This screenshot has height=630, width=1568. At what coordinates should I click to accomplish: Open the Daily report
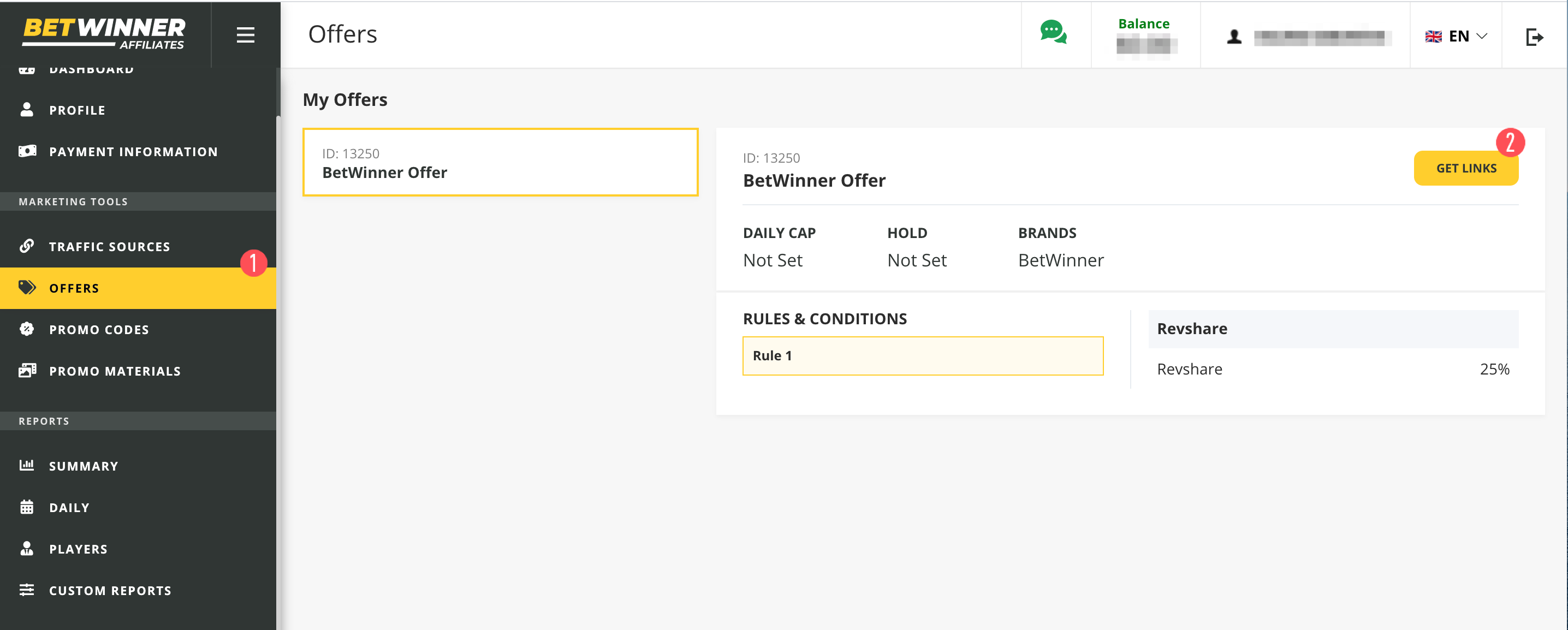point(69,507)
